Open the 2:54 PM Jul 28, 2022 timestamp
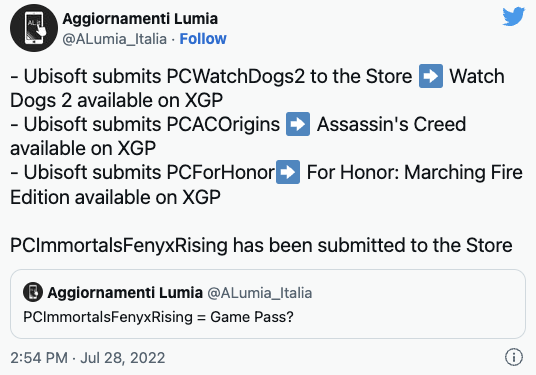Viewport: 536px width, 375px height. point(88,358)
